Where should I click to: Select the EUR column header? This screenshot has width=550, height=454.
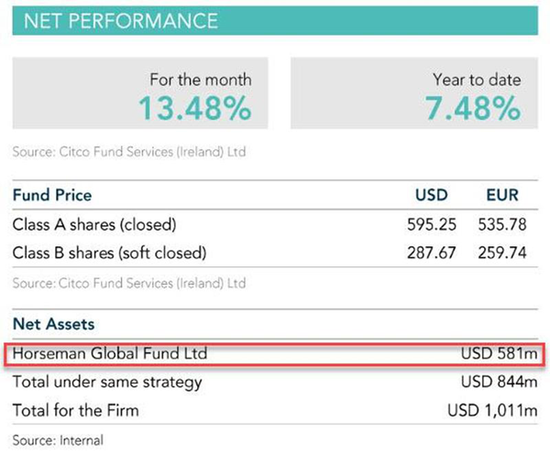tap(502, 195)
